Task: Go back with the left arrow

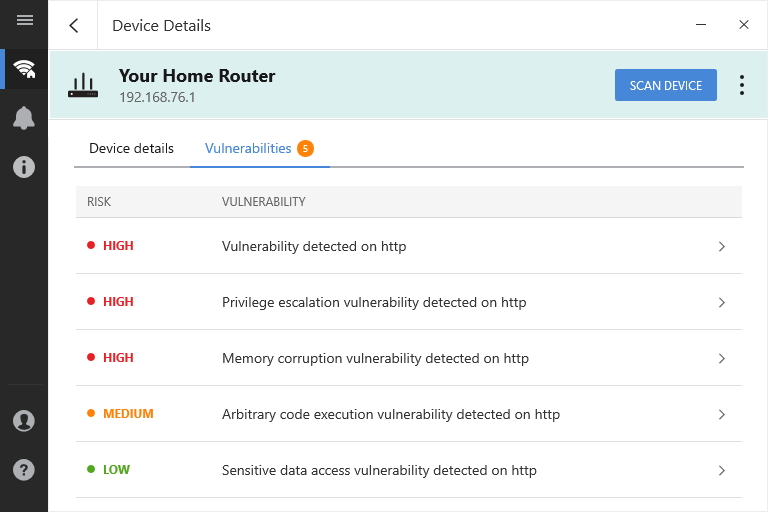Action: (x=74, y=25)
